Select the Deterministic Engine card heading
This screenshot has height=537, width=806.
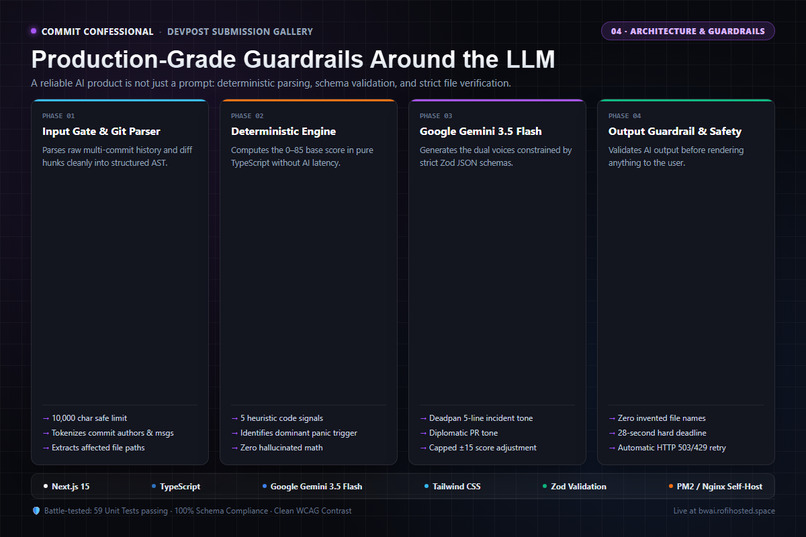pyautogui.click(x=283, y=131)
